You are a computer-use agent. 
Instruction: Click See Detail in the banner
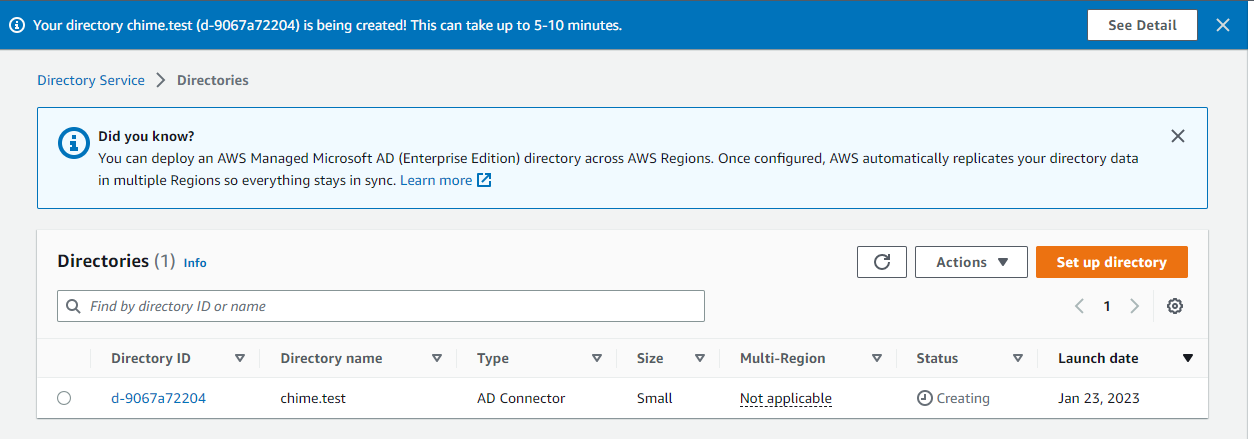tap(1142, 25)
